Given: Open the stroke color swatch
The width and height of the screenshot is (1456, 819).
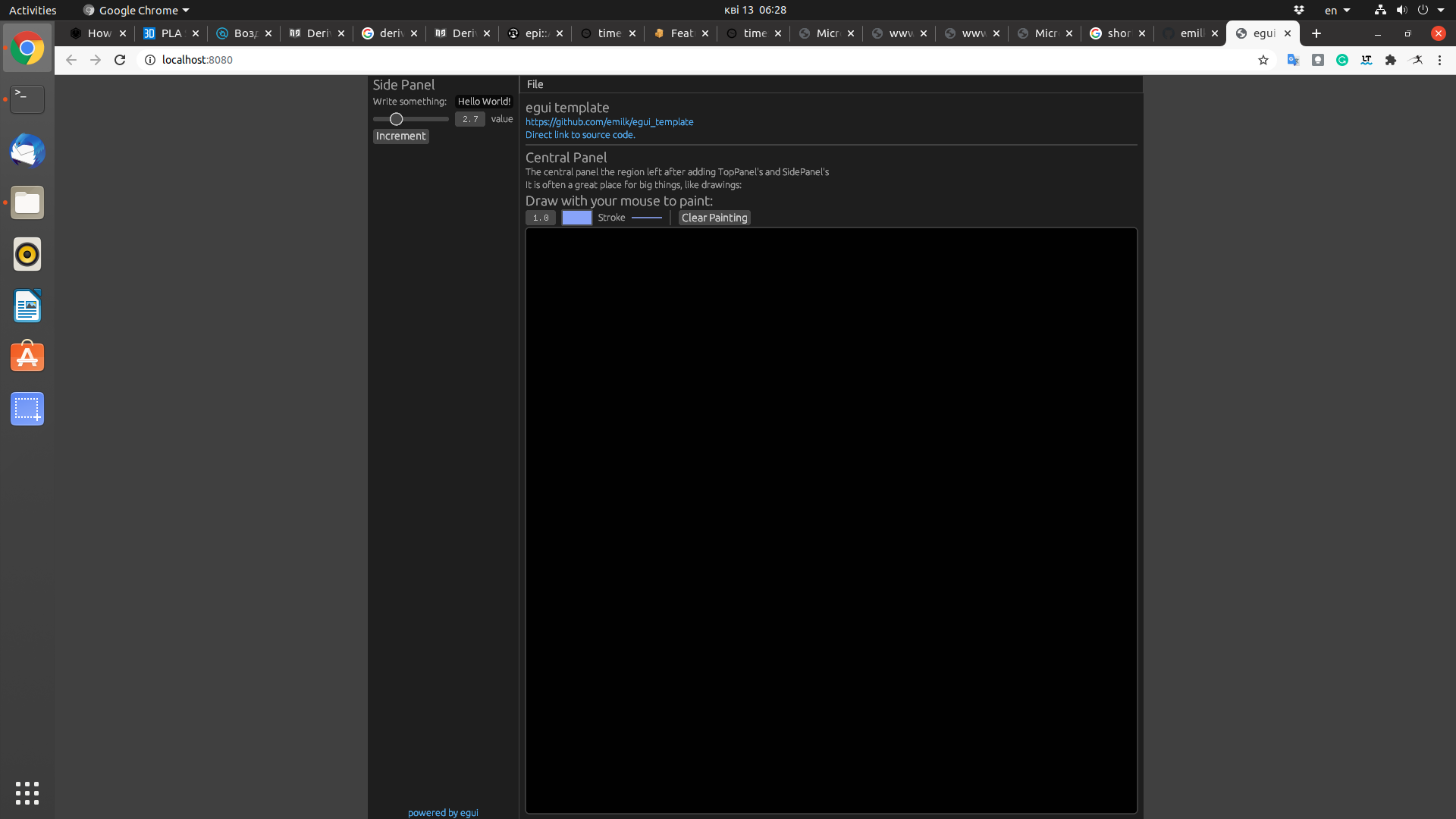Looking at the screenshot, I should [x=576, y=217].
